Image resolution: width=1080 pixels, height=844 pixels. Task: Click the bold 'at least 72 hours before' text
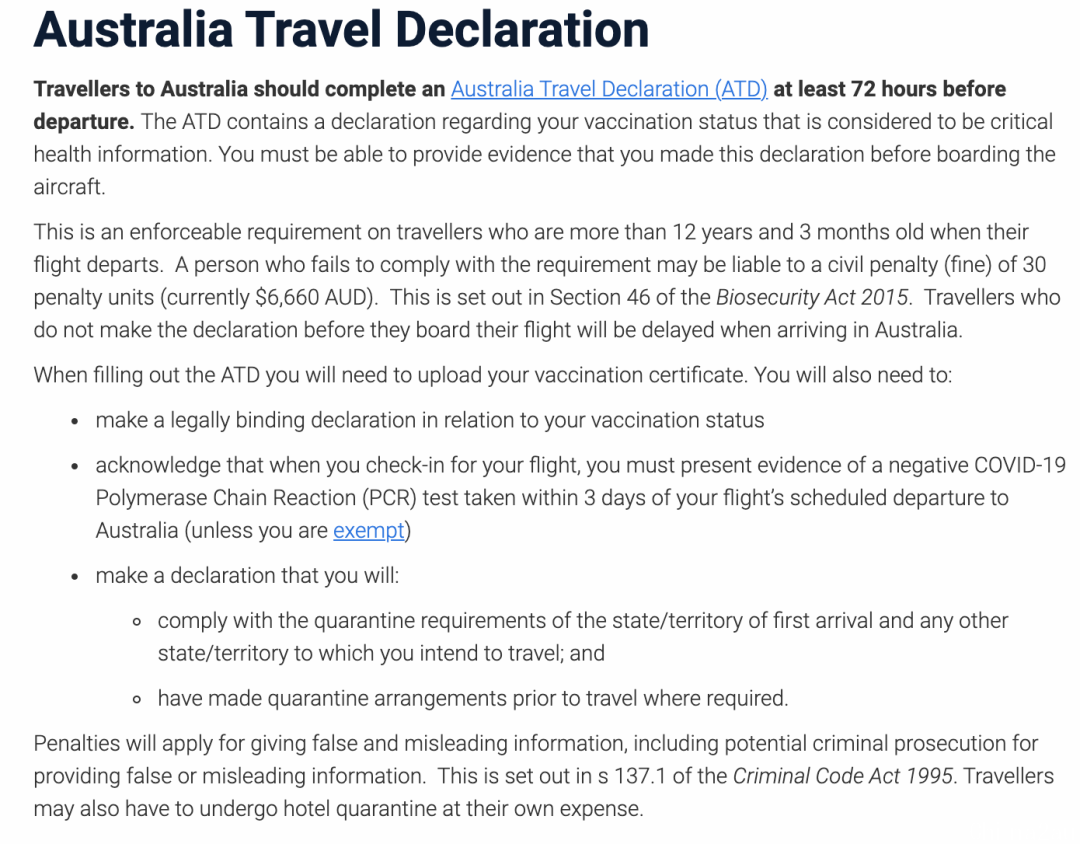(x=889, y=89)
